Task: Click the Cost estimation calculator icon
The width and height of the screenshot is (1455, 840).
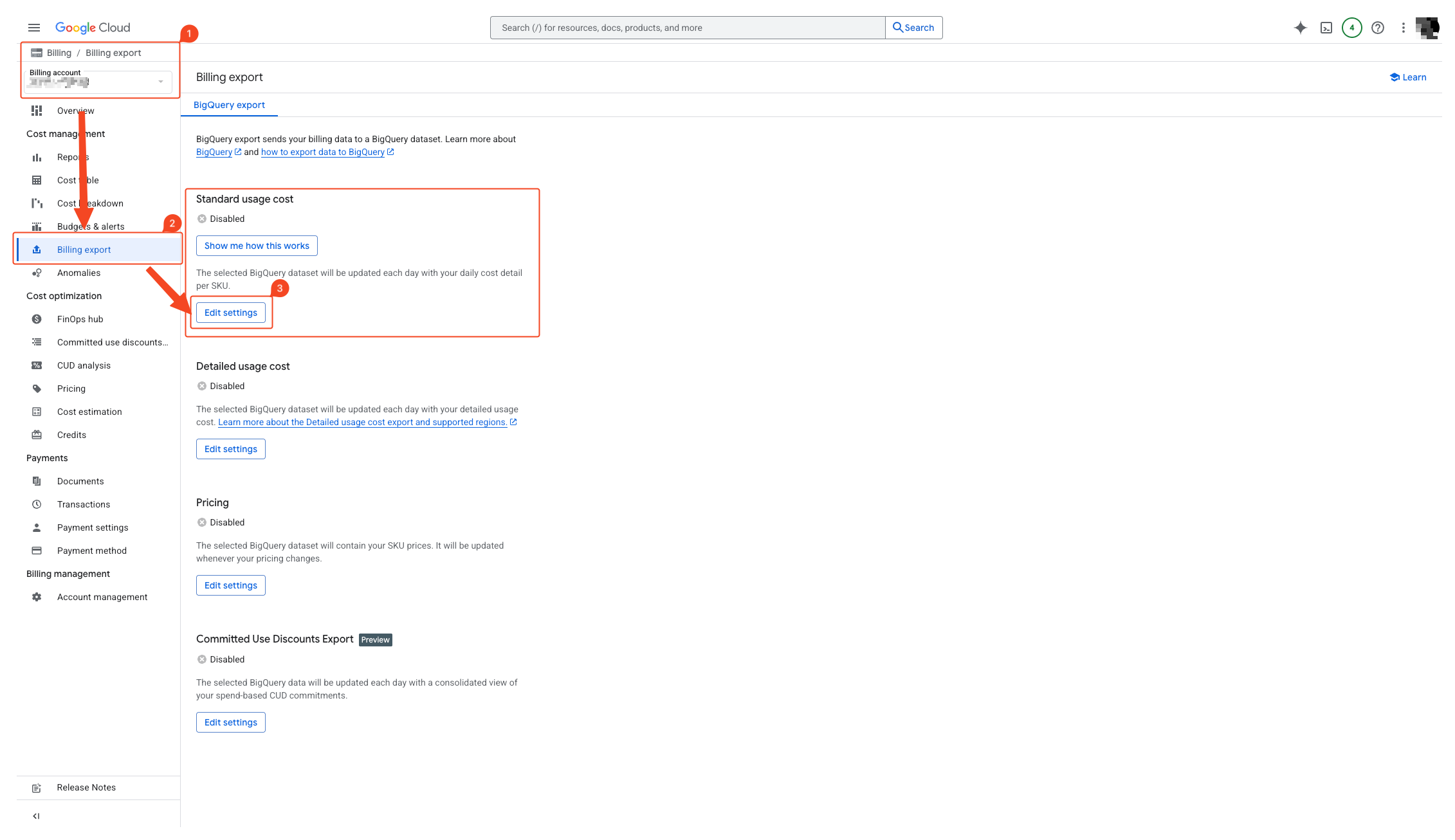Action: [37, 412]
